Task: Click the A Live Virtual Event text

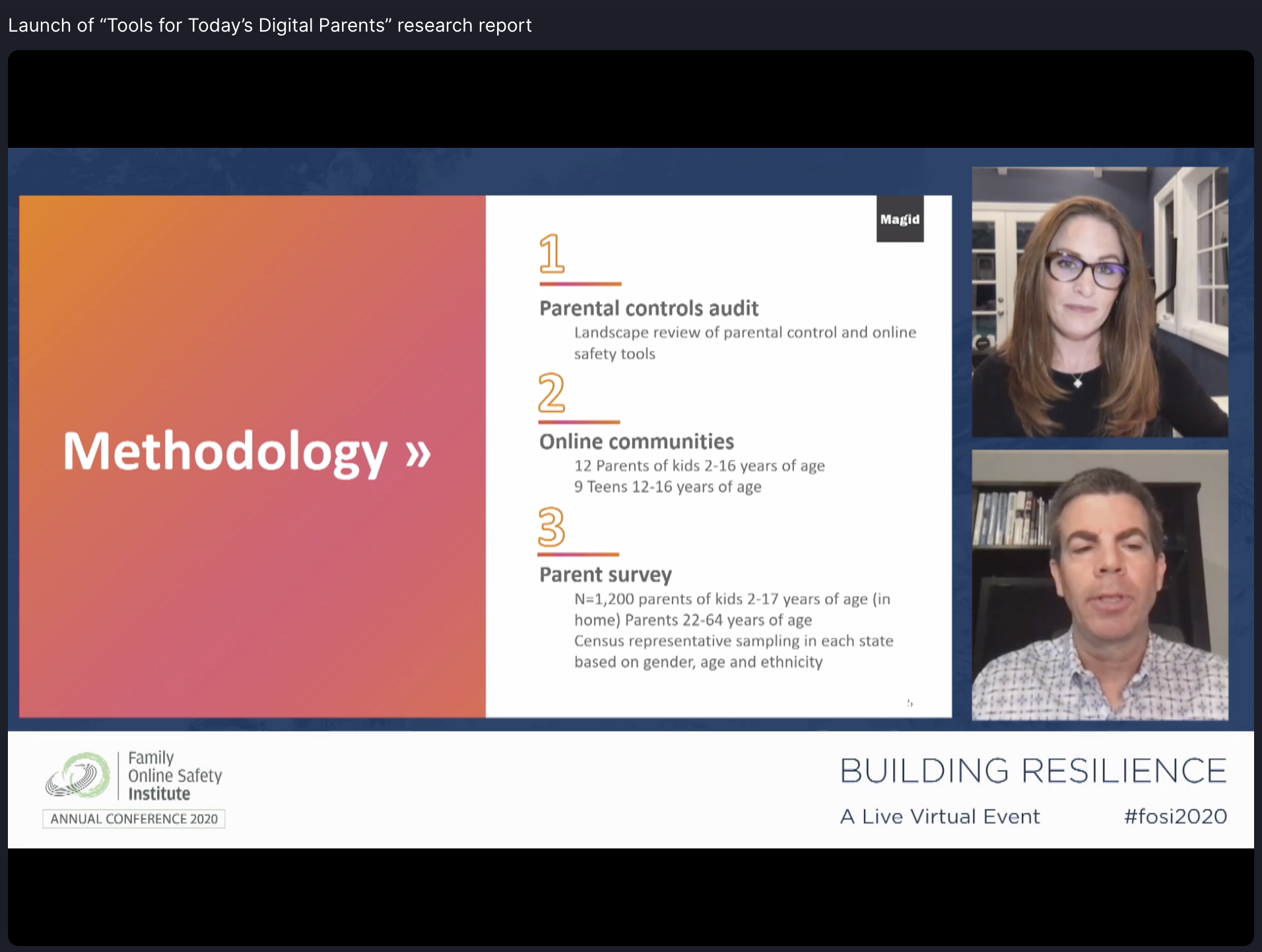Action: click(940, 817)
